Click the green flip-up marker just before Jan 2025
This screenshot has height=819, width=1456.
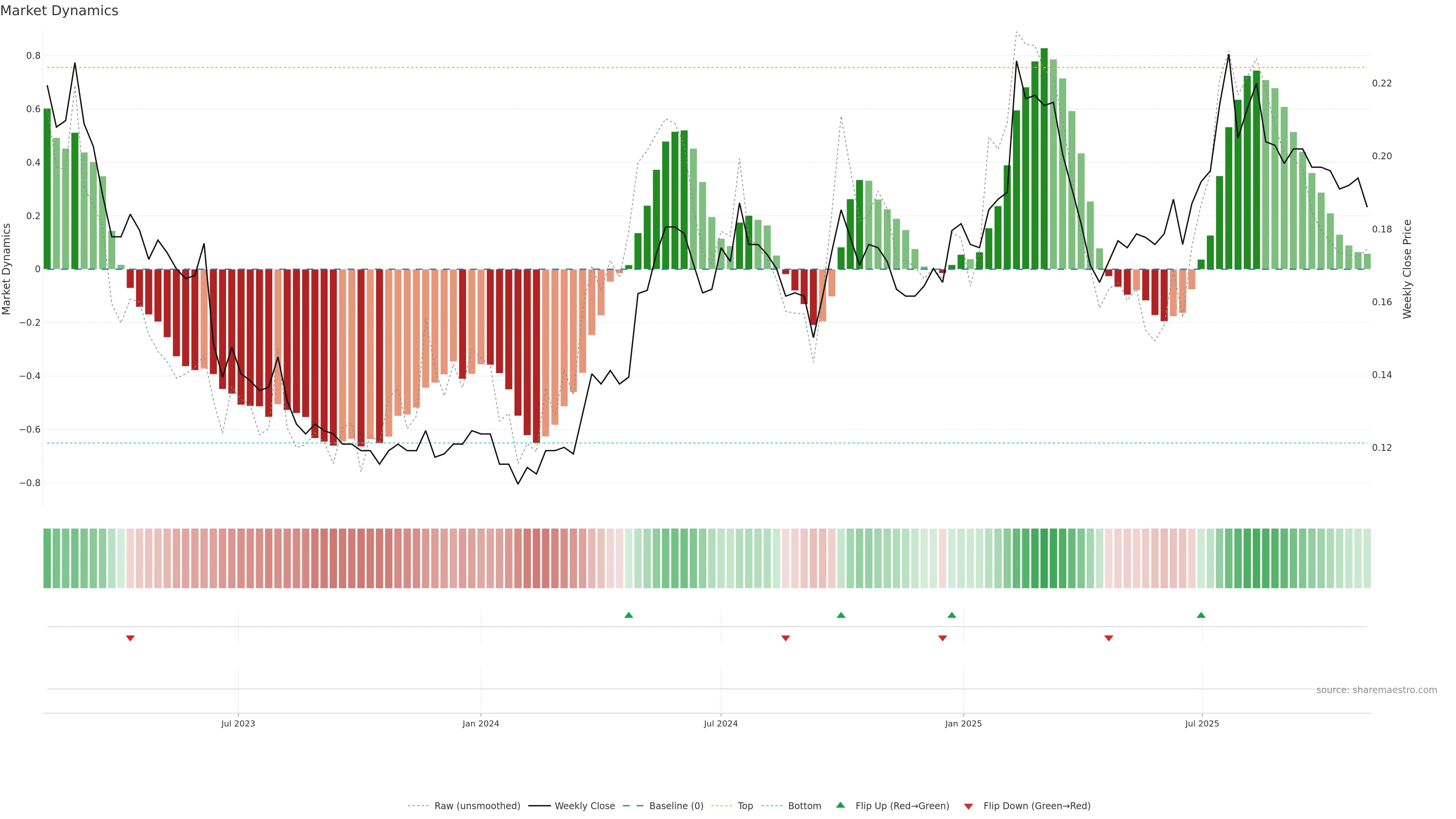[952, 615]
